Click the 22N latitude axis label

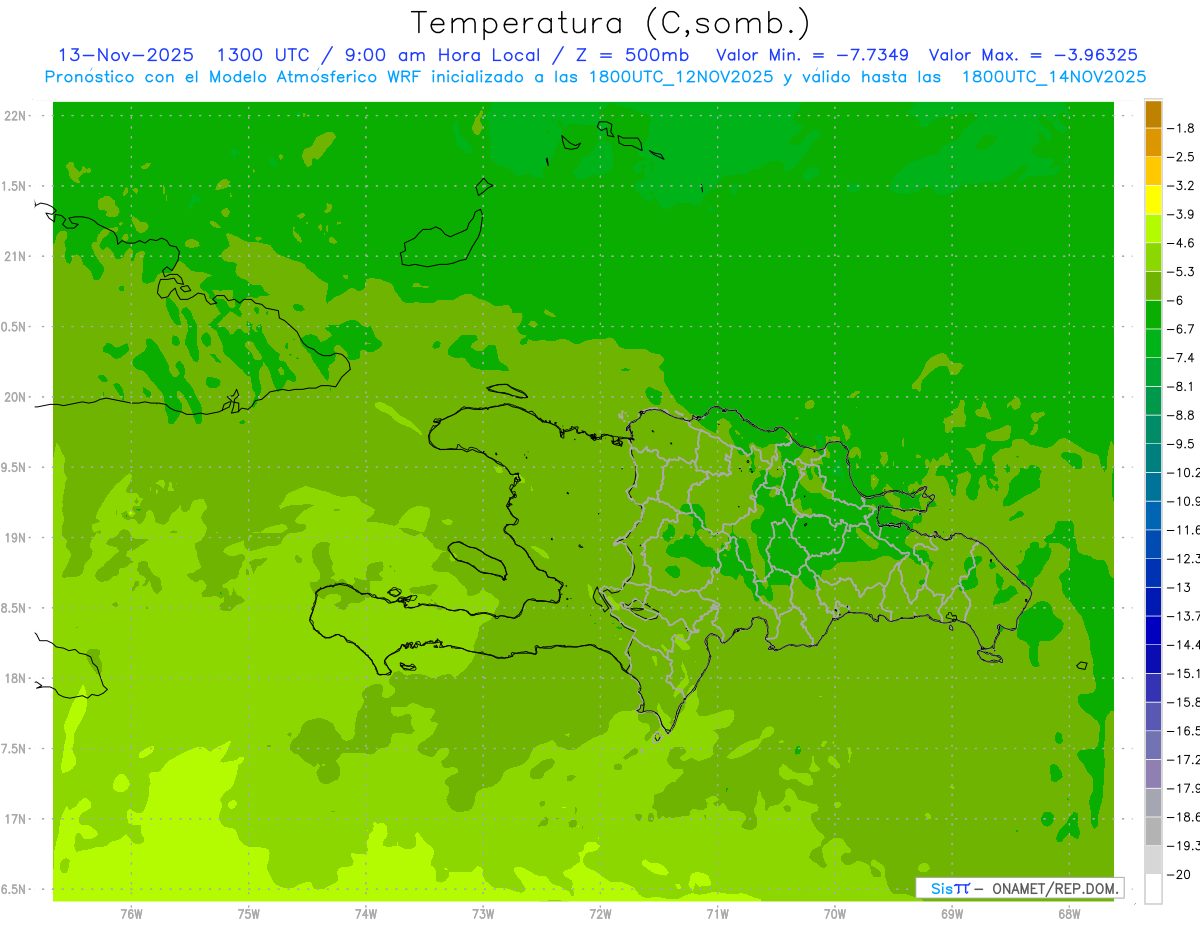point(16,116)
